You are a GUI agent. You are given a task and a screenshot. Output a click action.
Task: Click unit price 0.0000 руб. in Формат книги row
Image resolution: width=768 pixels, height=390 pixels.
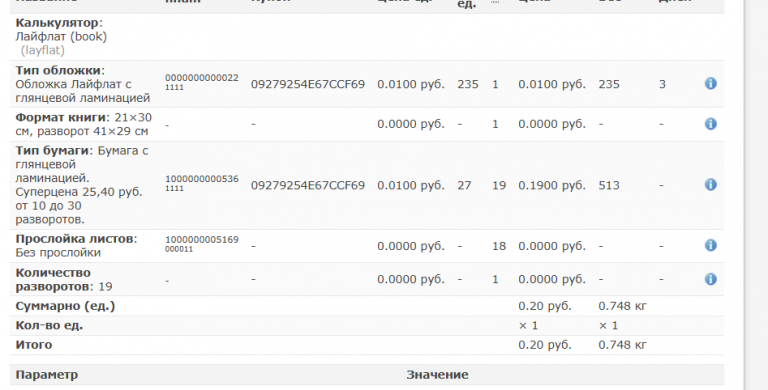411,124
